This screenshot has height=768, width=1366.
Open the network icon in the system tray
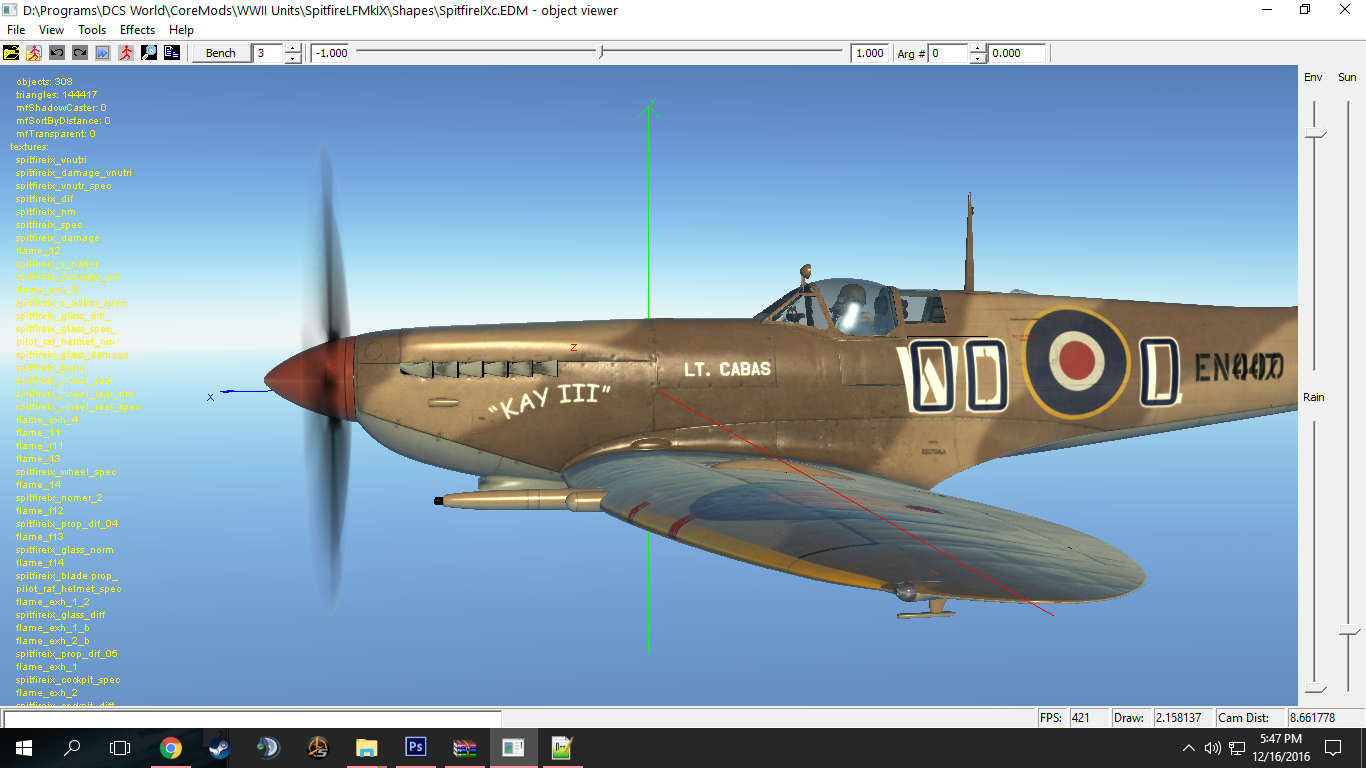point(1237,748)
